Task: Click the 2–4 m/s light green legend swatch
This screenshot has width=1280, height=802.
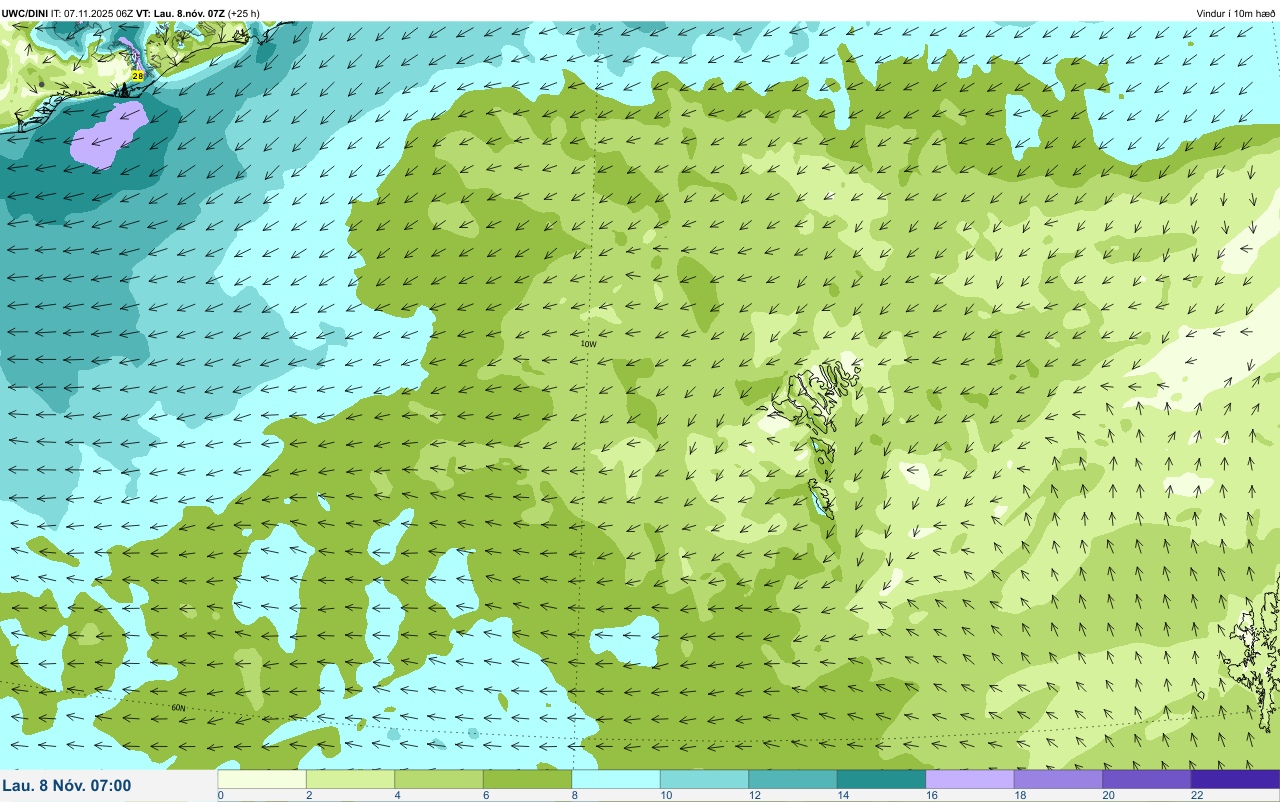Action: 350,779
